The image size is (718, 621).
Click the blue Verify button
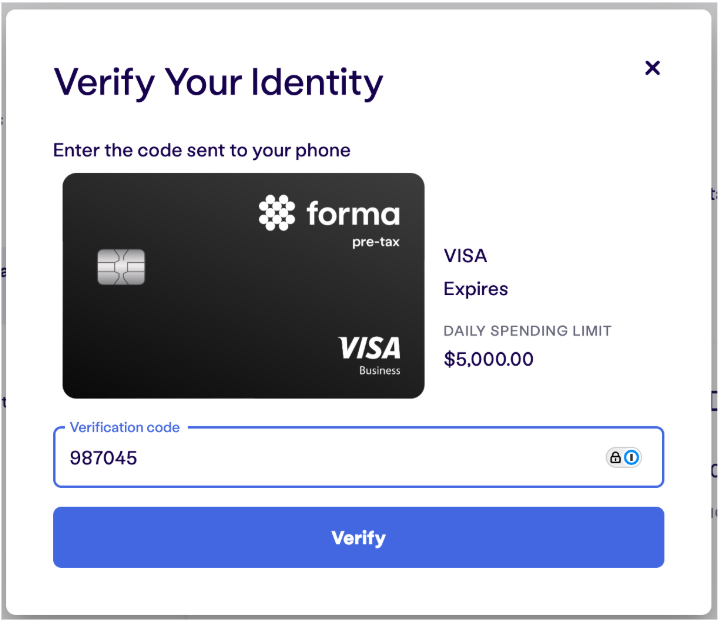coord(359,537)
